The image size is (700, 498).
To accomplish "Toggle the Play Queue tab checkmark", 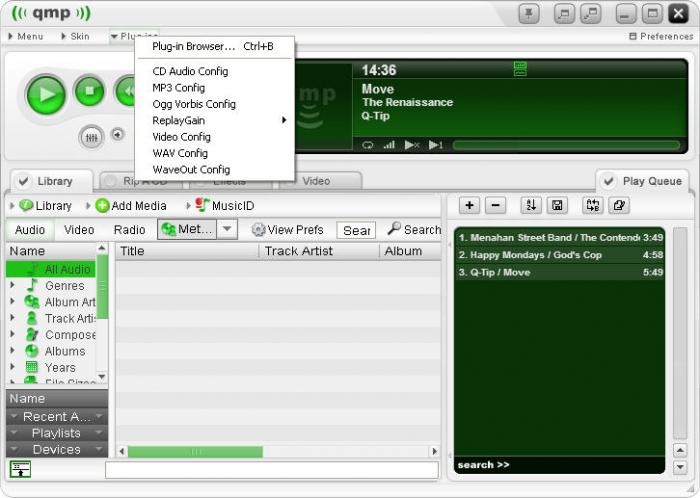I will coord(608,181).
